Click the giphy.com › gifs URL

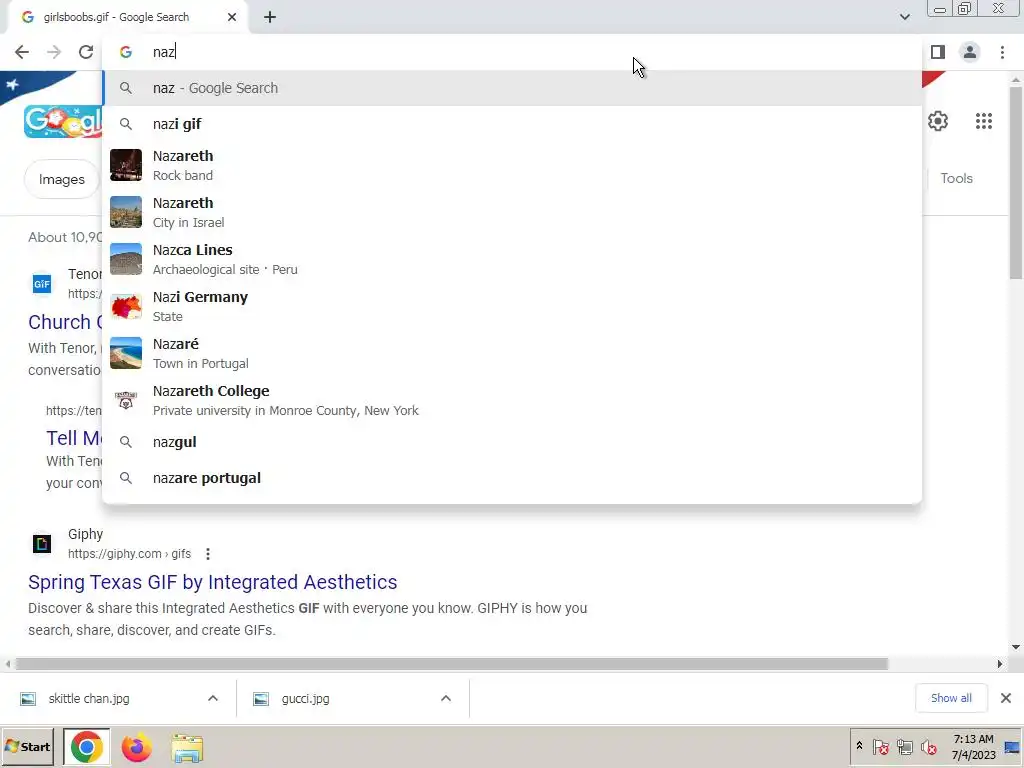129,554
